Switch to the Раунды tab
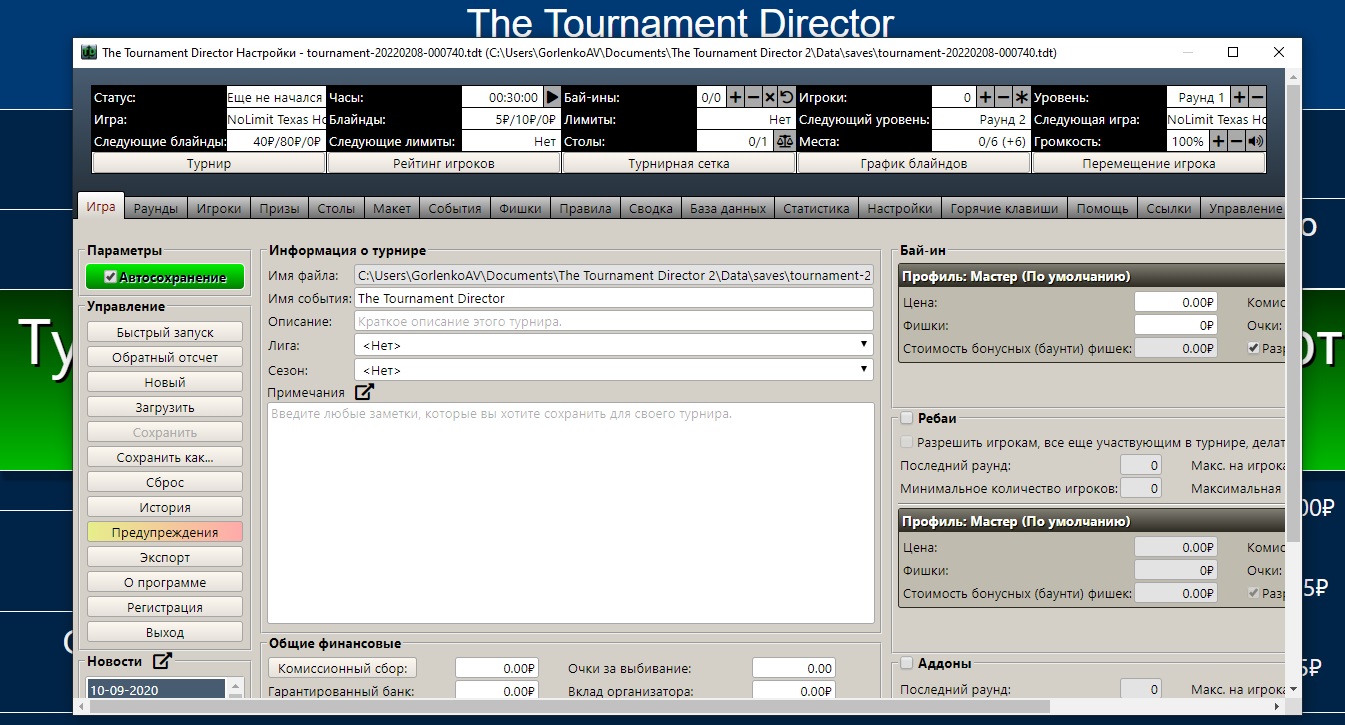Image resolution: width=1345 pixels, height=725 pixels. tap(156, 209)
